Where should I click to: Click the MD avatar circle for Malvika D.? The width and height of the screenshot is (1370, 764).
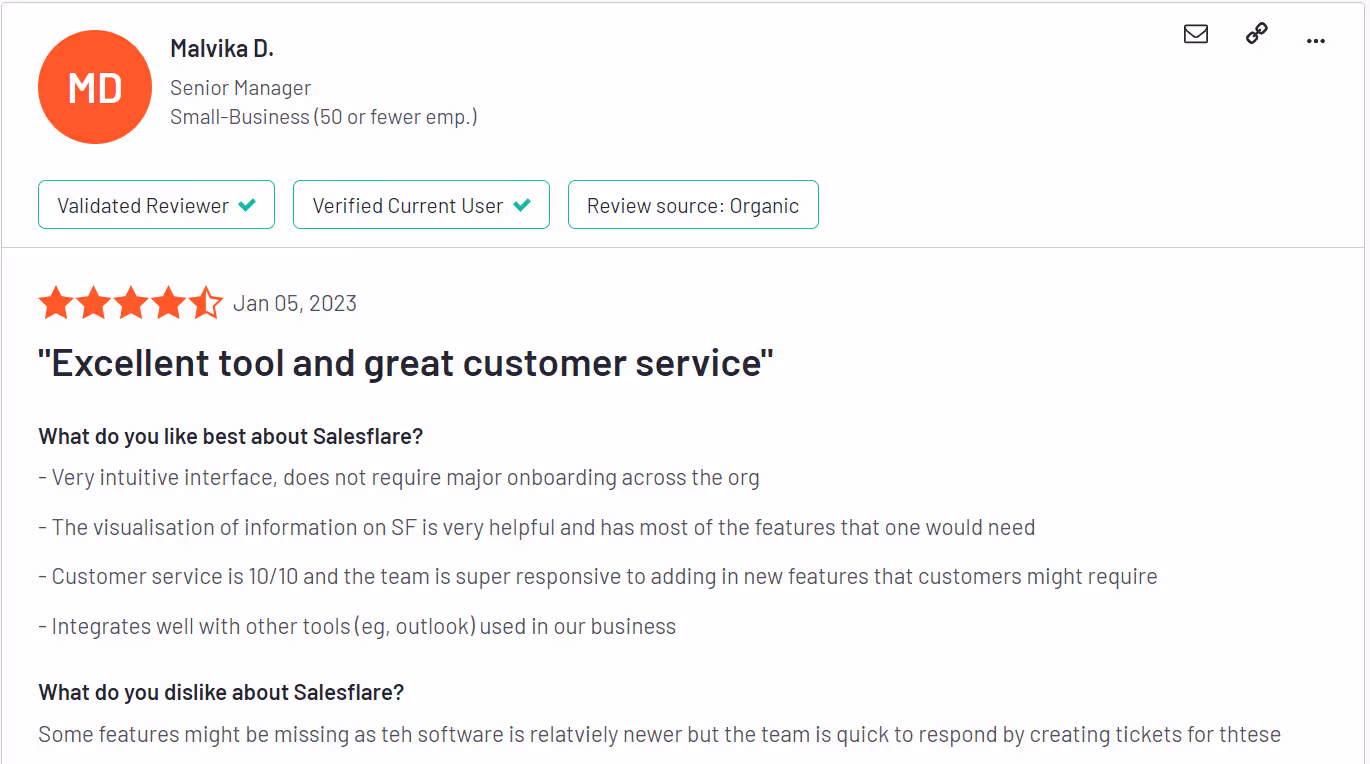pos(95,87)
